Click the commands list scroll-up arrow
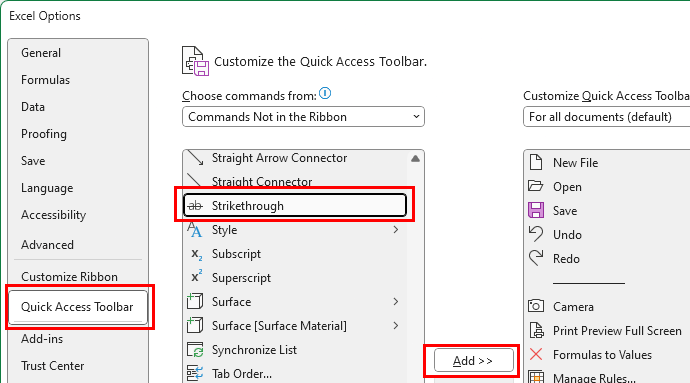The height and width of the screenshot is (383, 690). (415, 158)
